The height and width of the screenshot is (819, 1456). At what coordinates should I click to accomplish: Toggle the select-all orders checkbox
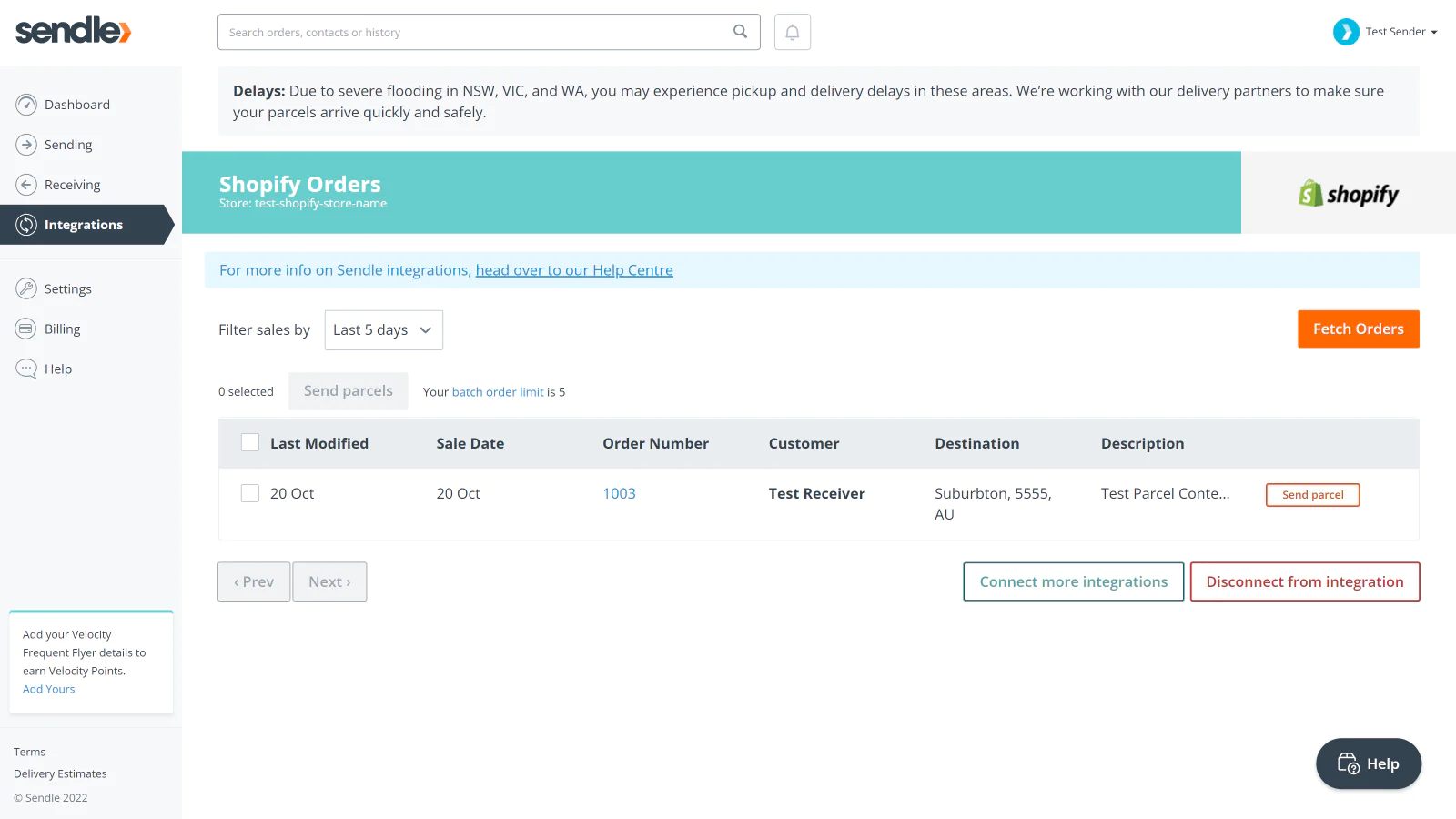click(250, 443)
